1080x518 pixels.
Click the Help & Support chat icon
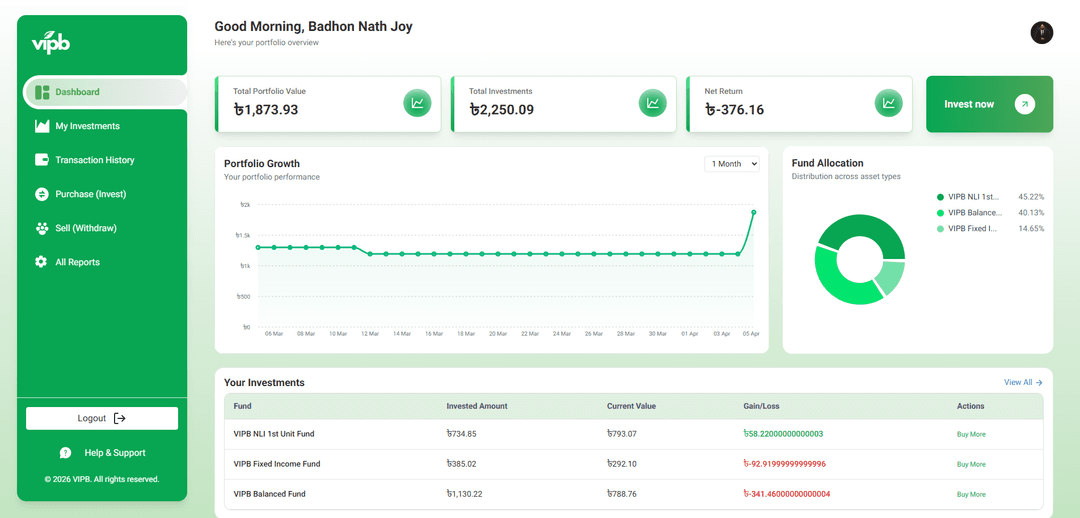[x=65, y=453]
